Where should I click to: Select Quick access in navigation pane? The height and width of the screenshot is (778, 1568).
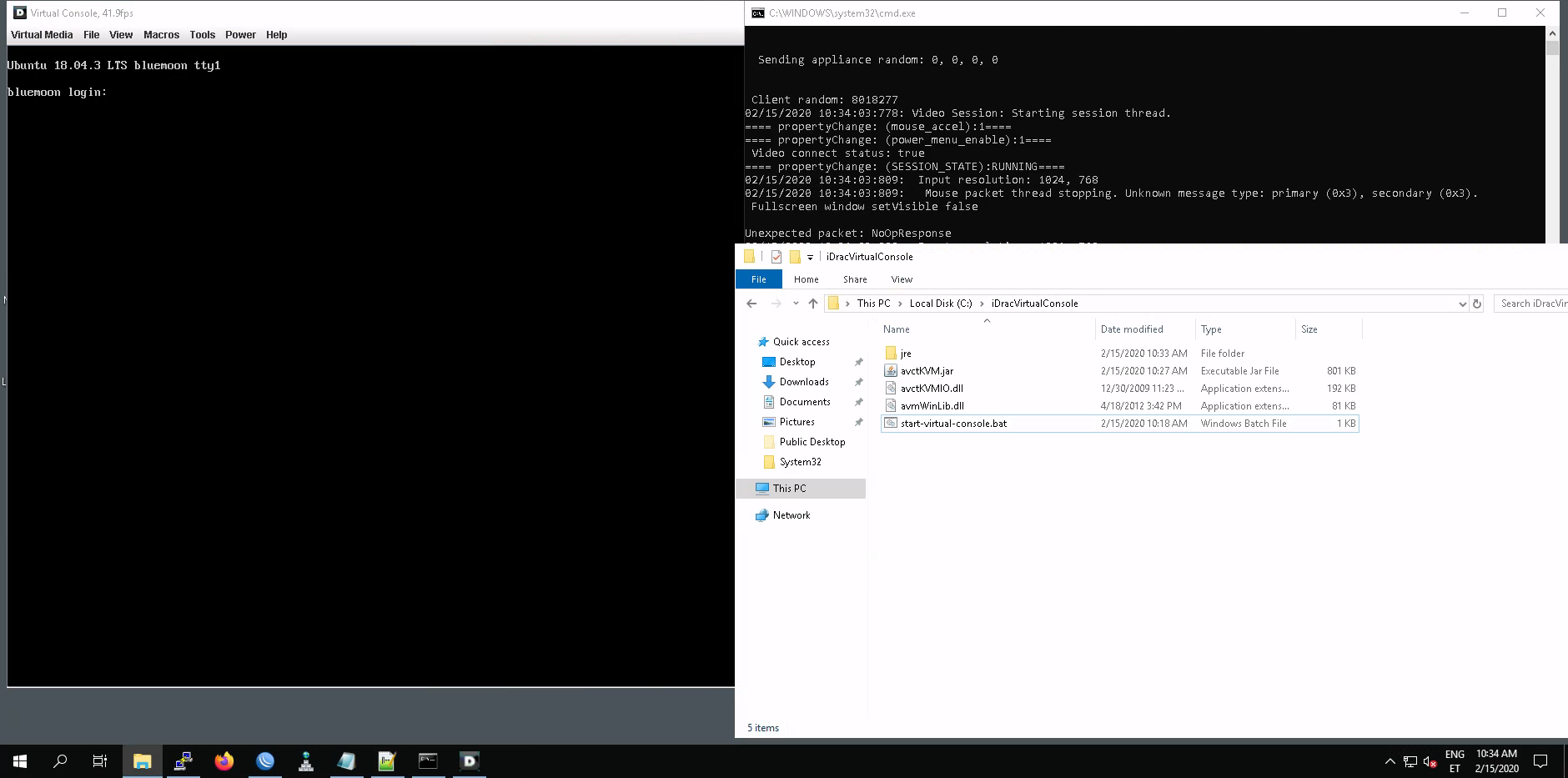coord(801,342)
